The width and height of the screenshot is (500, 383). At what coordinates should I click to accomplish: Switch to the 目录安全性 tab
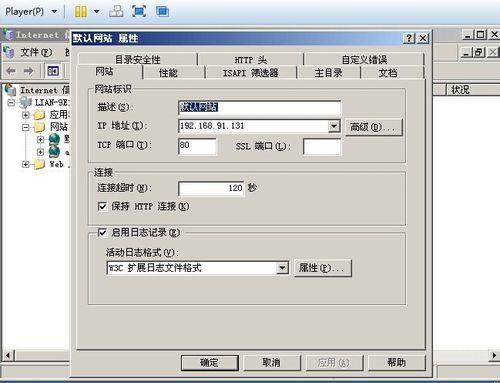pos(138,59)
